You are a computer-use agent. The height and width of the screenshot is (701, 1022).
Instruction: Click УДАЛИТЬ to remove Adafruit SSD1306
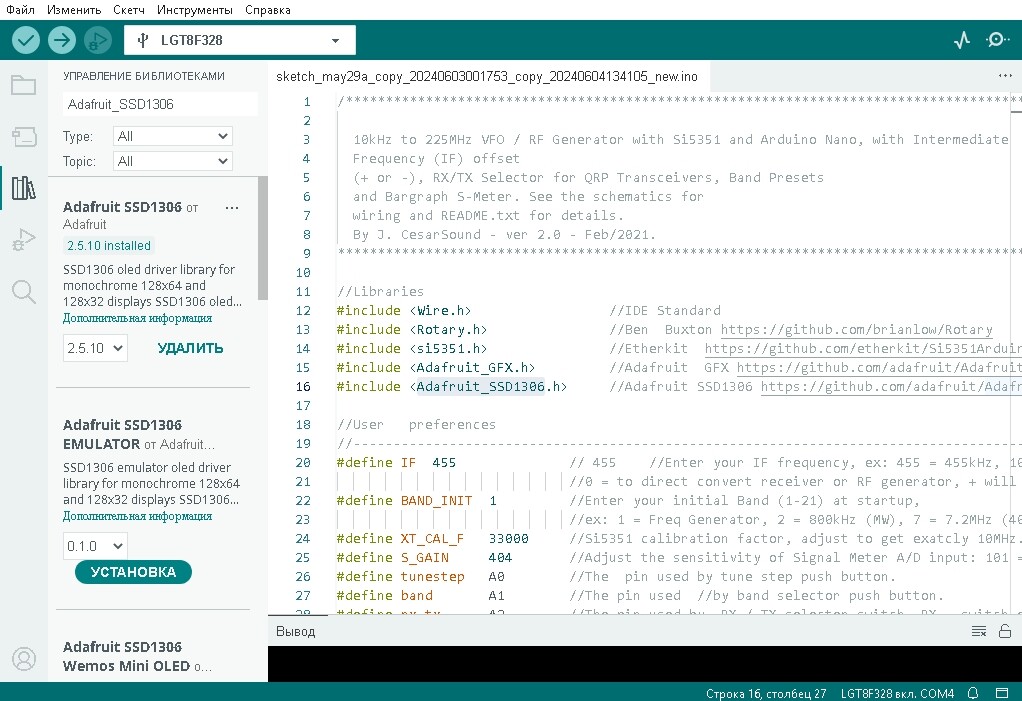(190, 348)
